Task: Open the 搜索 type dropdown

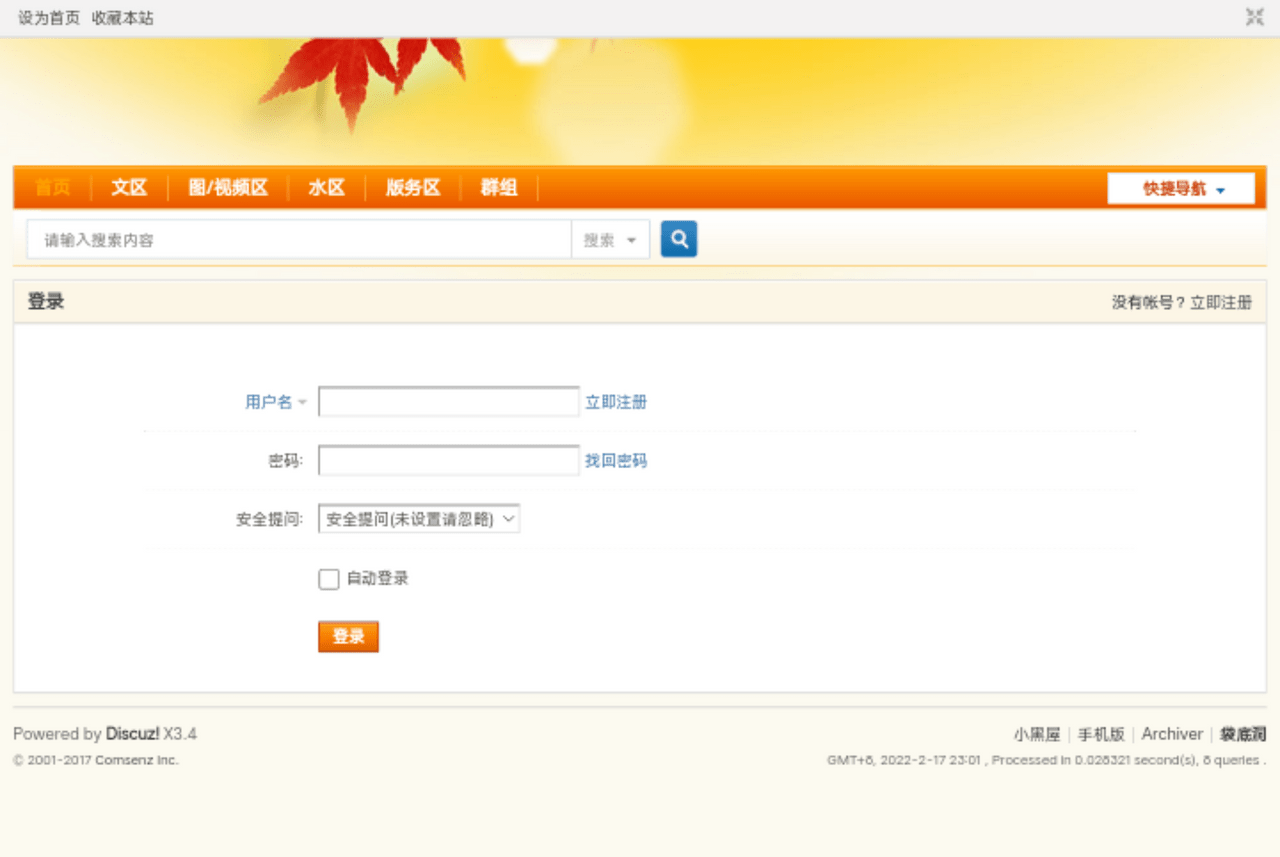Action: 610,240
